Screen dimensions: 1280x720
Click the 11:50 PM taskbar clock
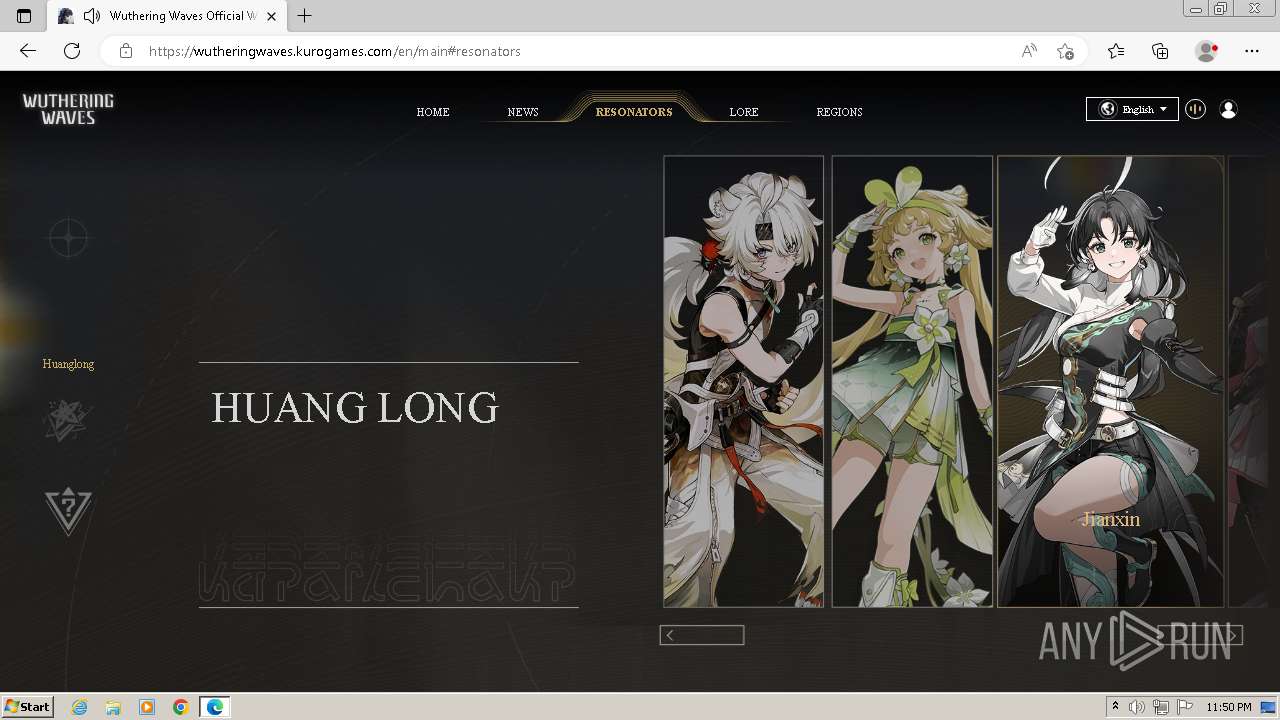[x=1229, y=707]
